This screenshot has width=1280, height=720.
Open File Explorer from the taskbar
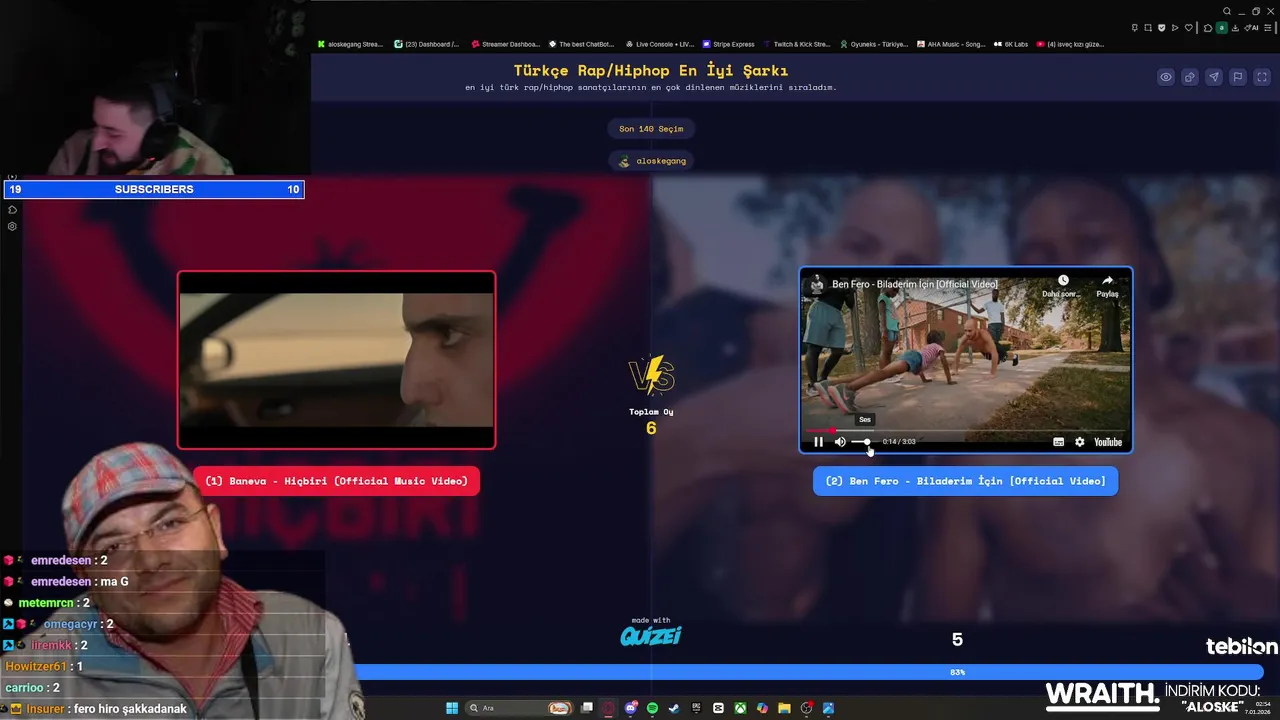[x=784, y=708]
